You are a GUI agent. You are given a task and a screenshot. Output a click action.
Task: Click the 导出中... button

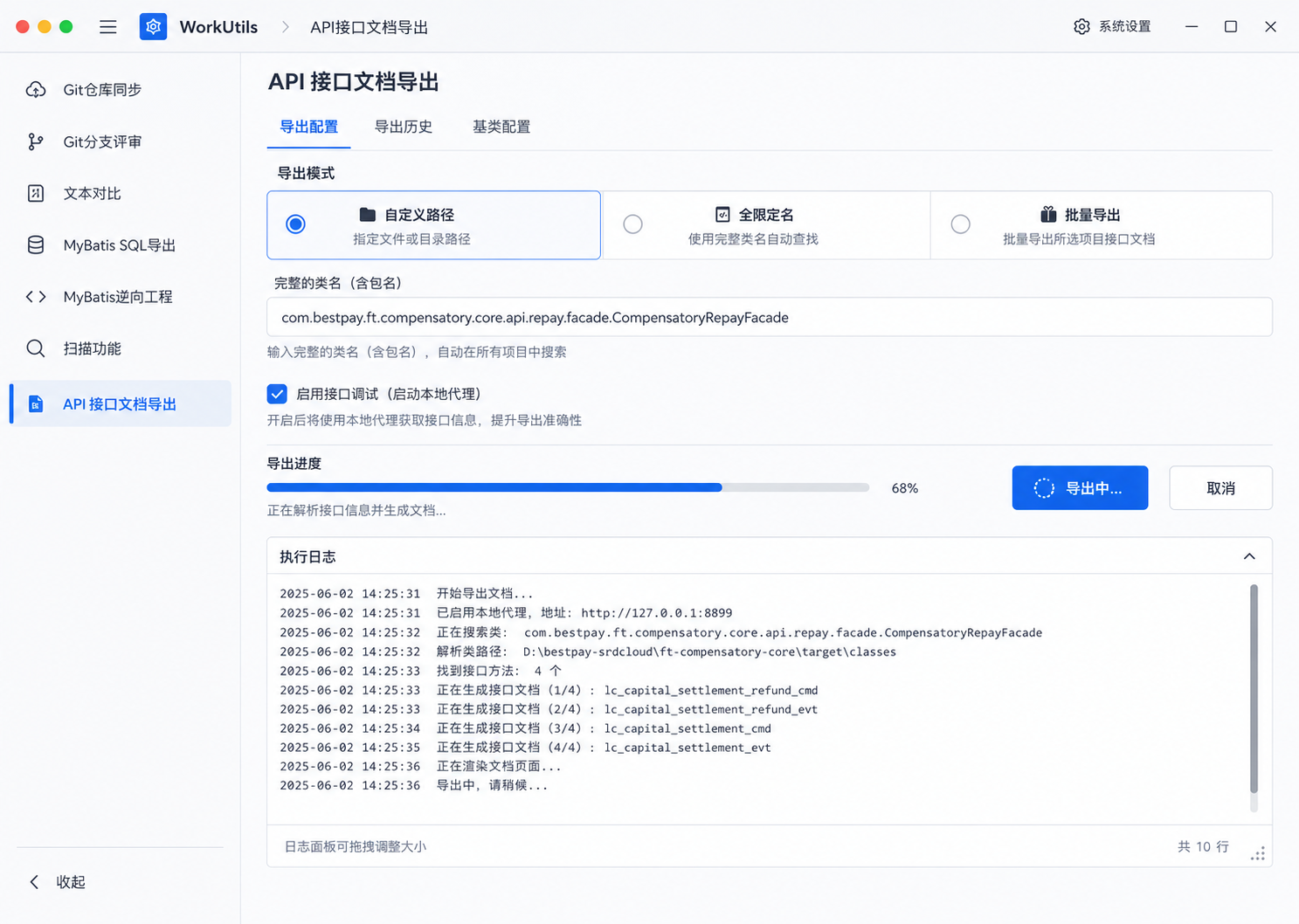click(1080, 488)
